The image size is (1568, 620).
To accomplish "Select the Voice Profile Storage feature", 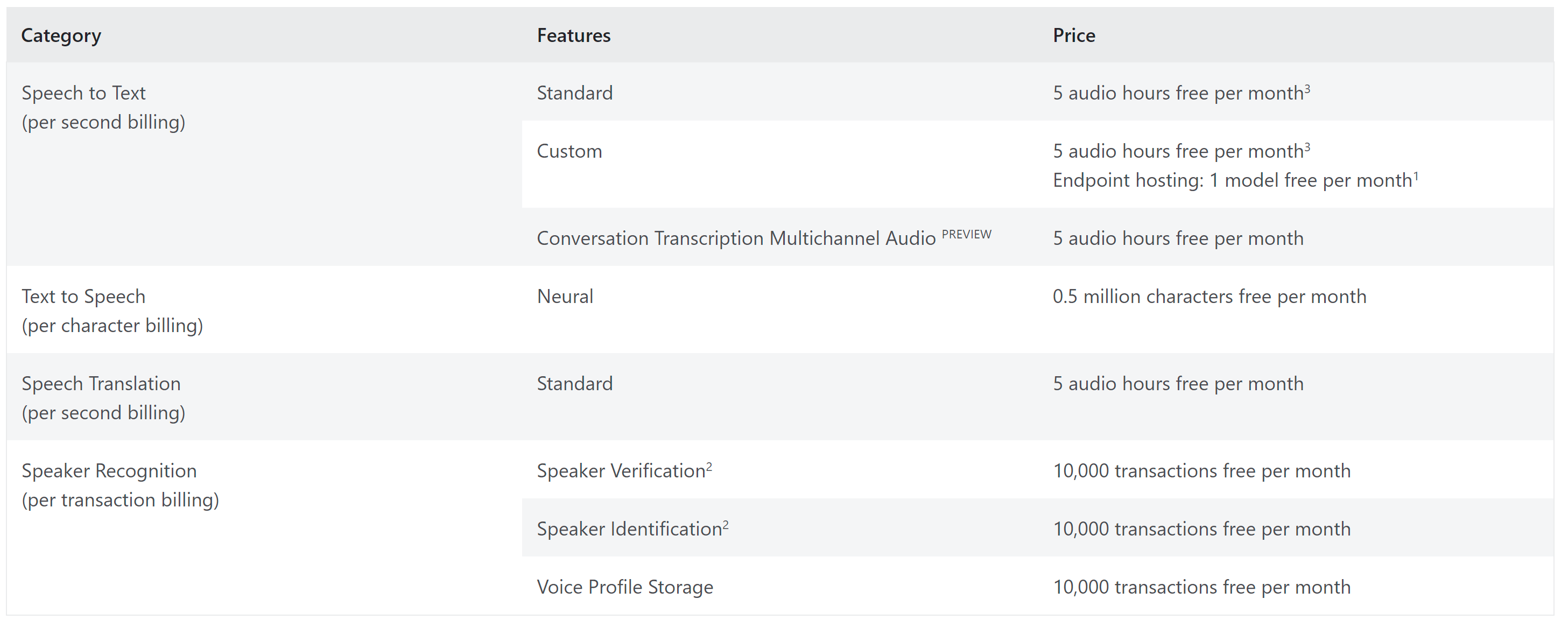I will tap(624, 587).
